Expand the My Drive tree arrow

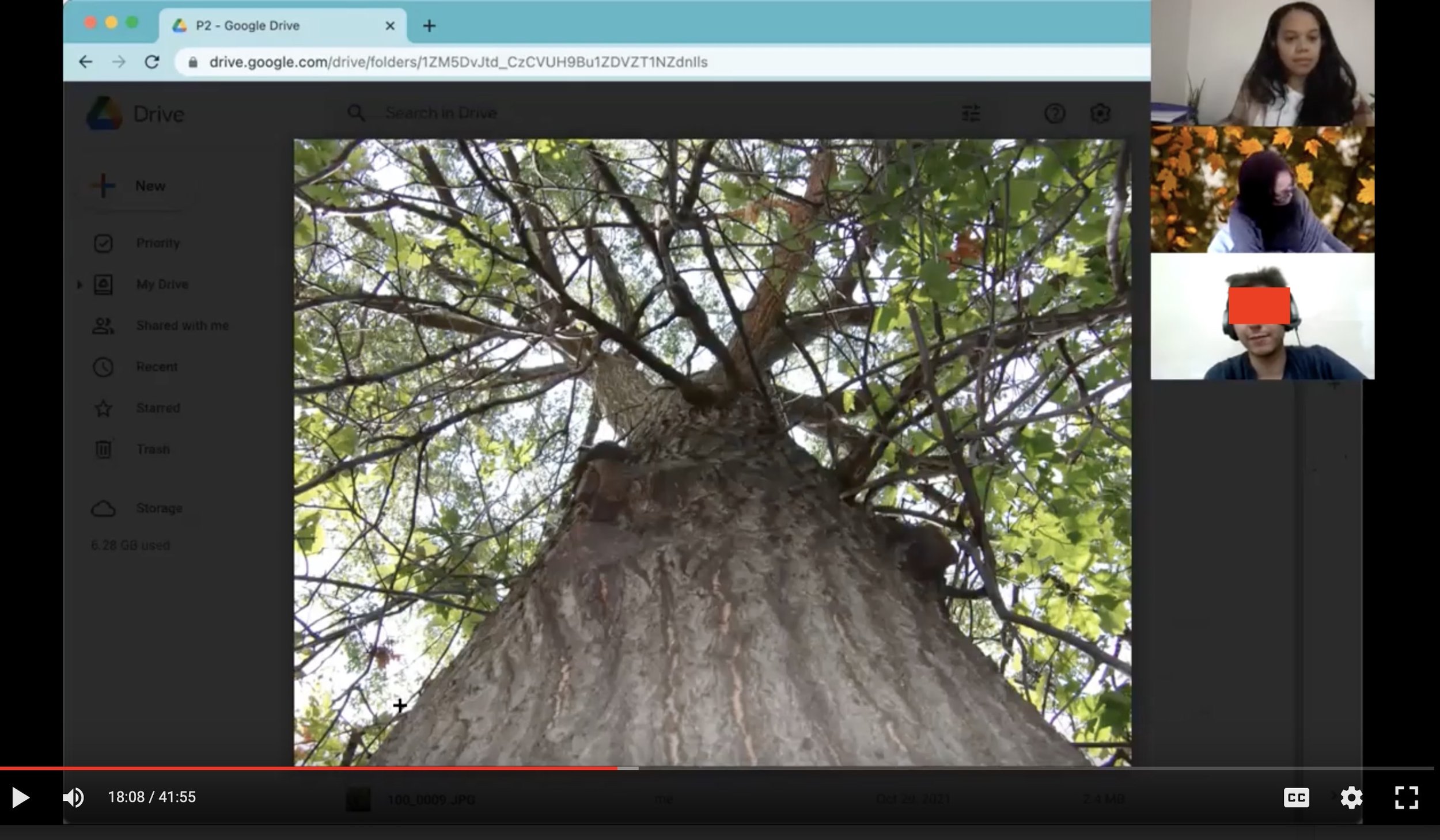coord(79,284)
